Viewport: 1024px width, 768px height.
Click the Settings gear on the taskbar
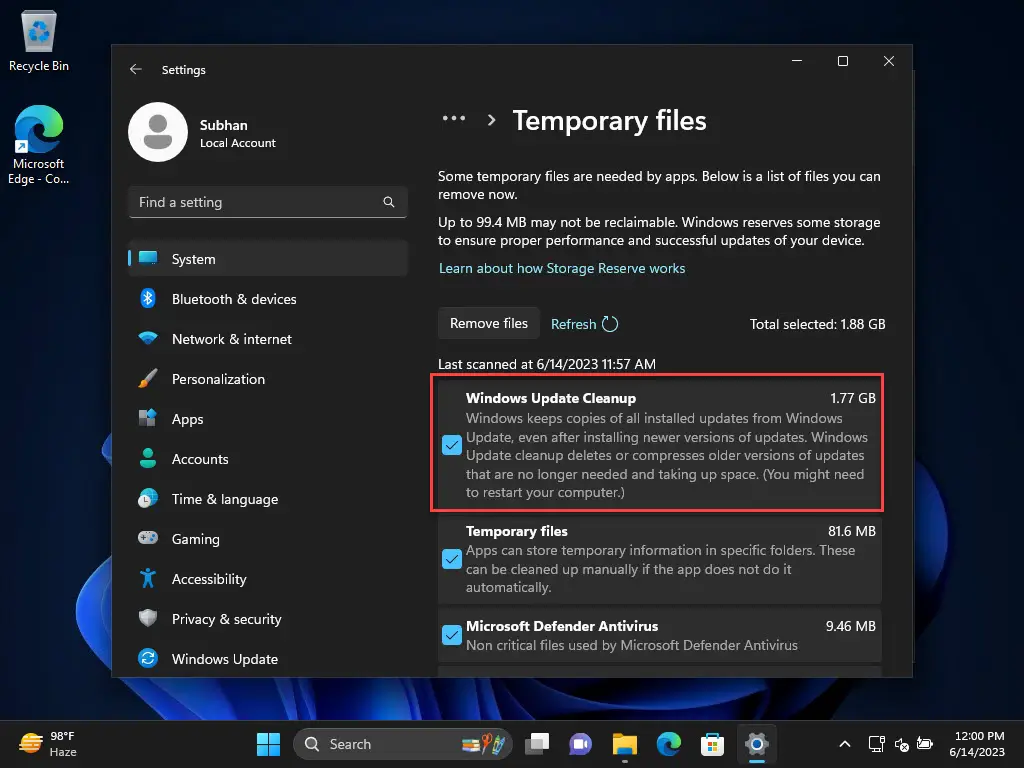tap(756, 744)
